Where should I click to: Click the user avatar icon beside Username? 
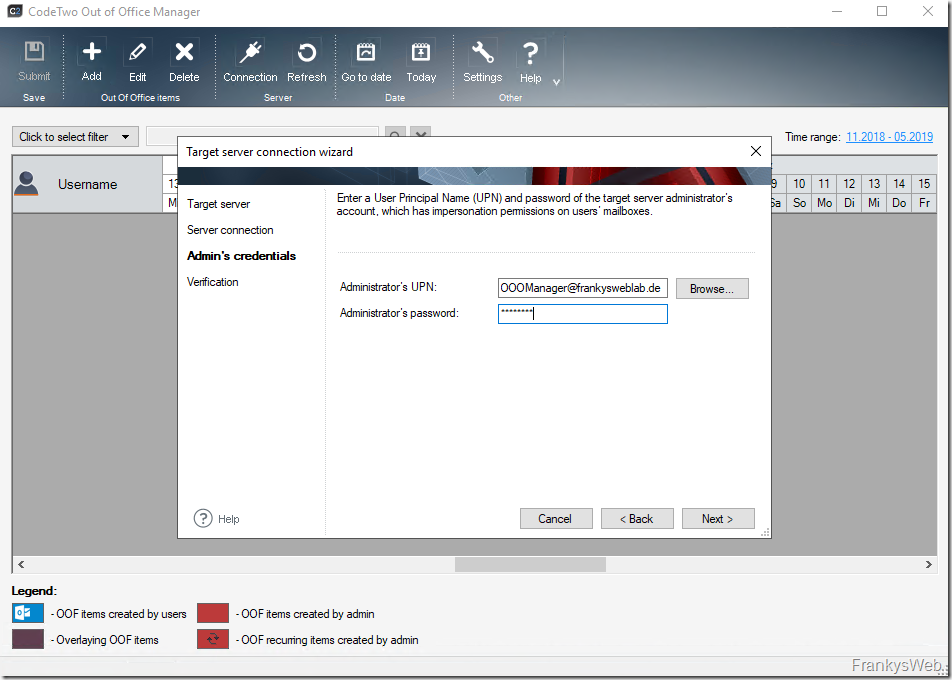[26, 184]
